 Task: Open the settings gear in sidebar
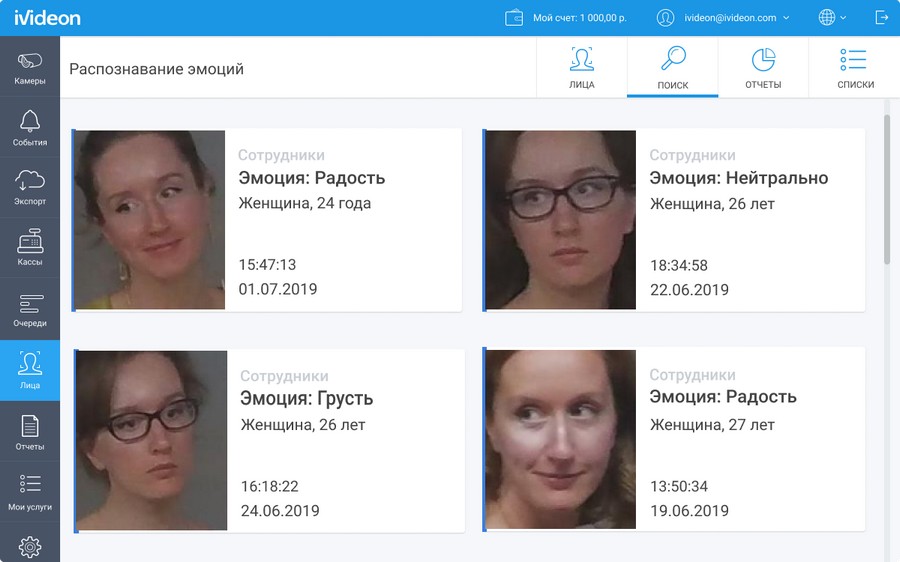[x=30, y=546]
